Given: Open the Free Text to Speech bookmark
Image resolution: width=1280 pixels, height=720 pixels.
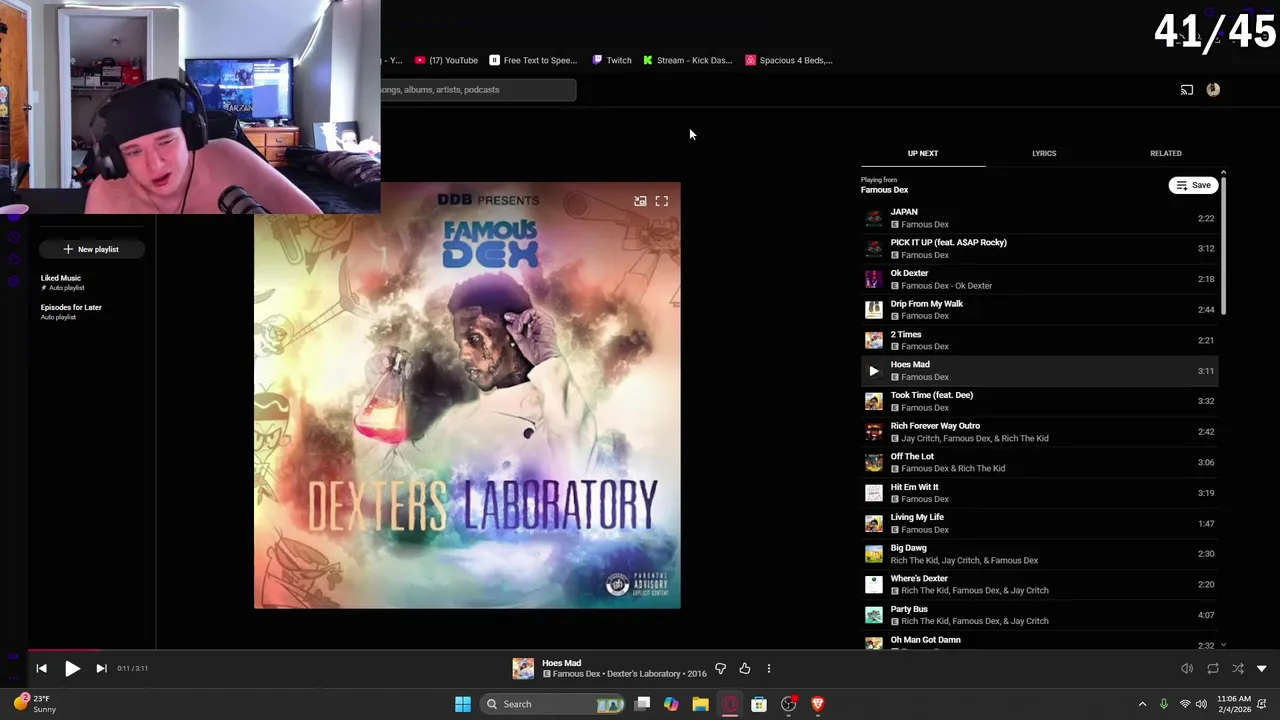Looking at the screenshot, I should [534, 60].
